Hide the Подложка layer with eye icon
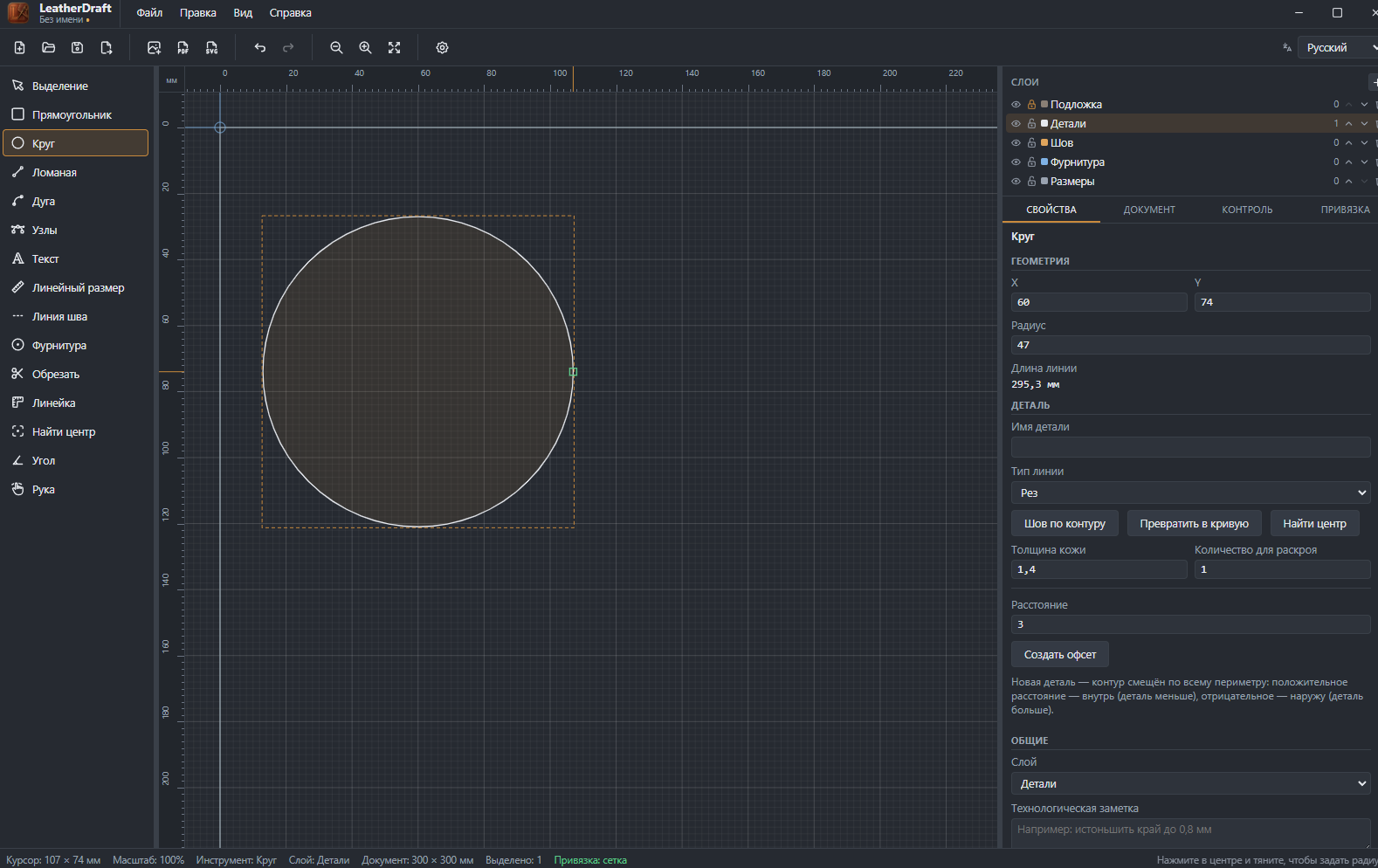Screen dimensions: 1378x868 pos(1016,105)
